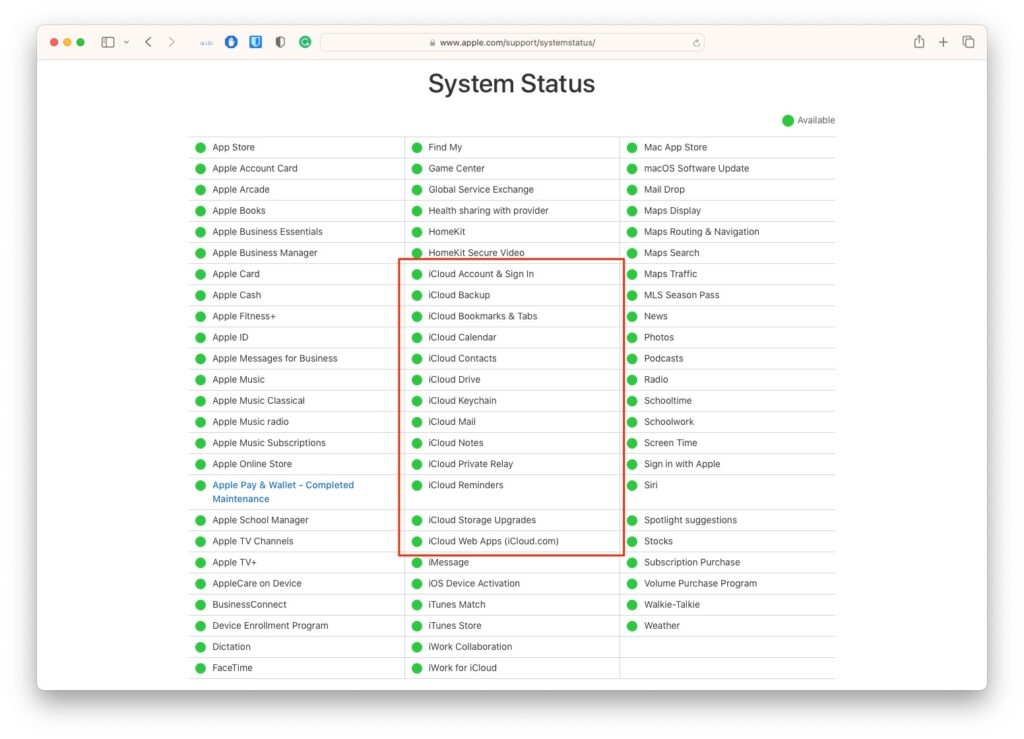Reload the page with the refresh icon
The image size is (1024, 739).
[696, 43]
